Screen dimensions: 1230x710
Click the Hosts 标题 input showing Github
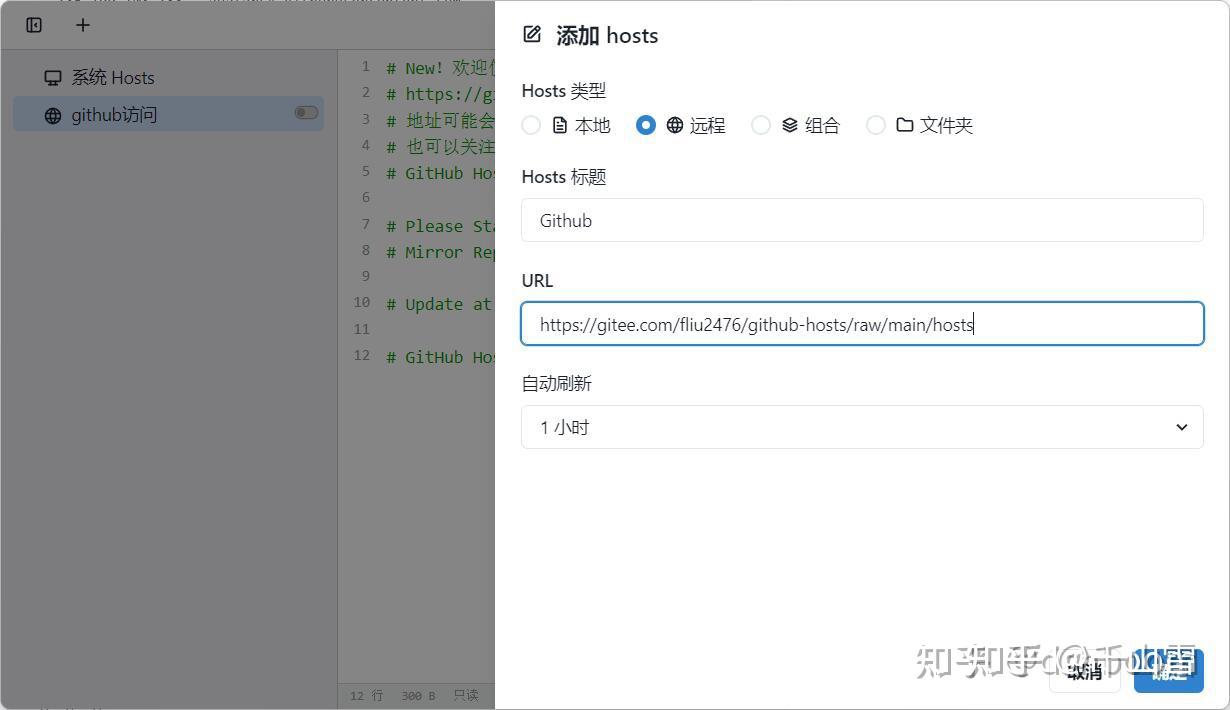click(x=862, y=220)
